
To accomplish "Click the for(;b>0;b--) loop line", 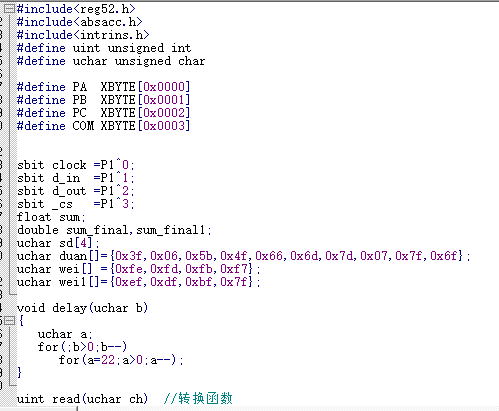I will (83, 347).
